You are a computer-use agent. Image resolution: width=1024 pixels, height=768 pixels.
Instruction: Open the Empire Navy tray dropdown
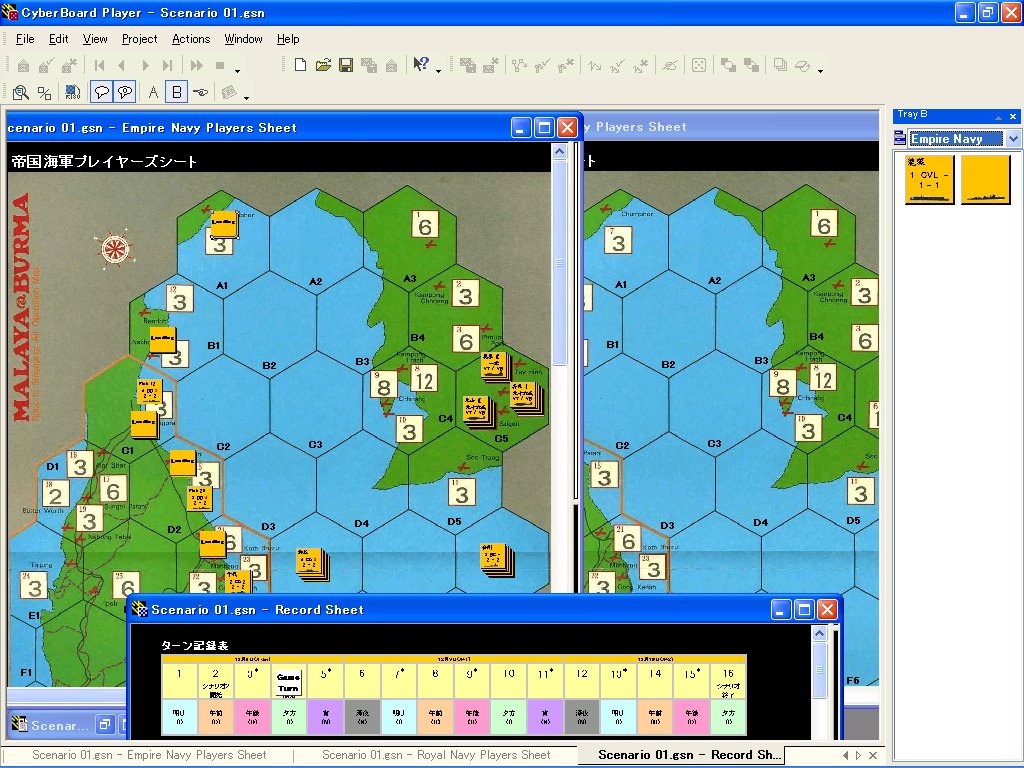[x=1013, y=138]
